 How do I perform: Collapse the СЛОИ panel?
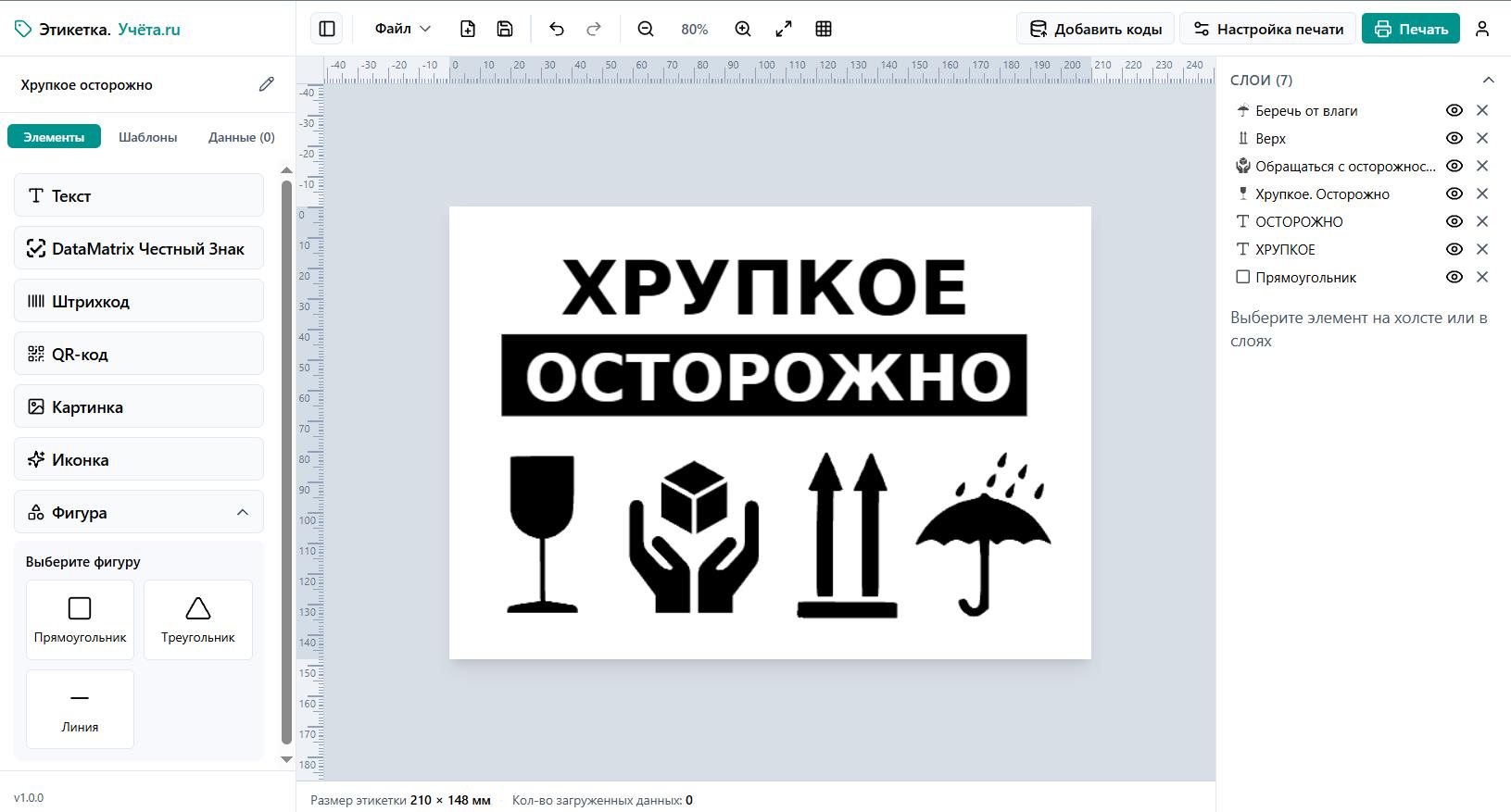pos(1488,80)
